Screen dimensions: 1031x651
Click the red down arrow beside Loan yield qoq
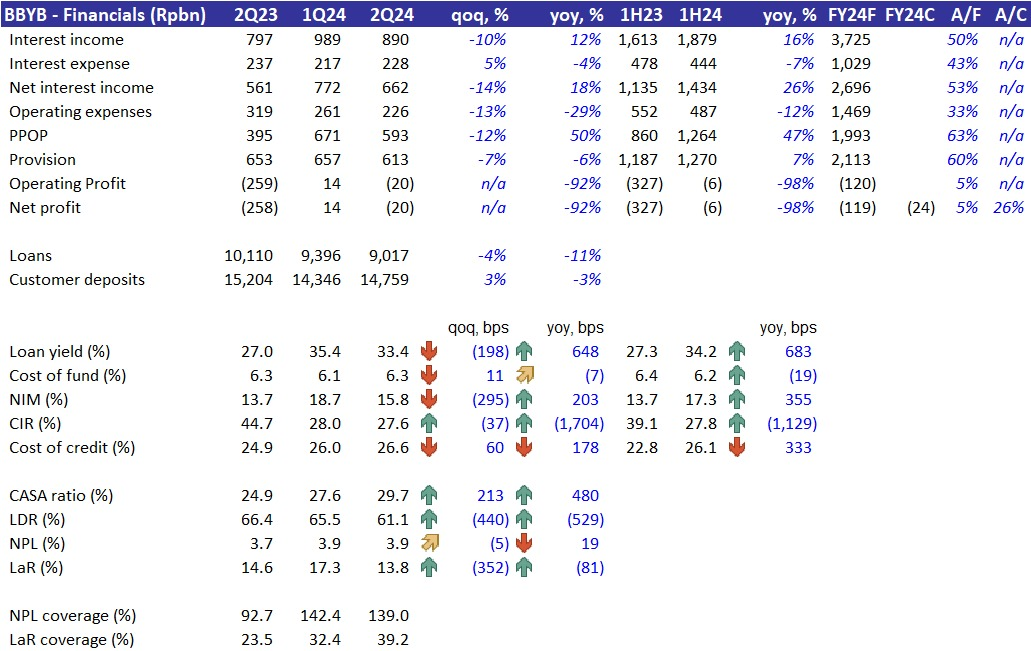pos(430,351)
